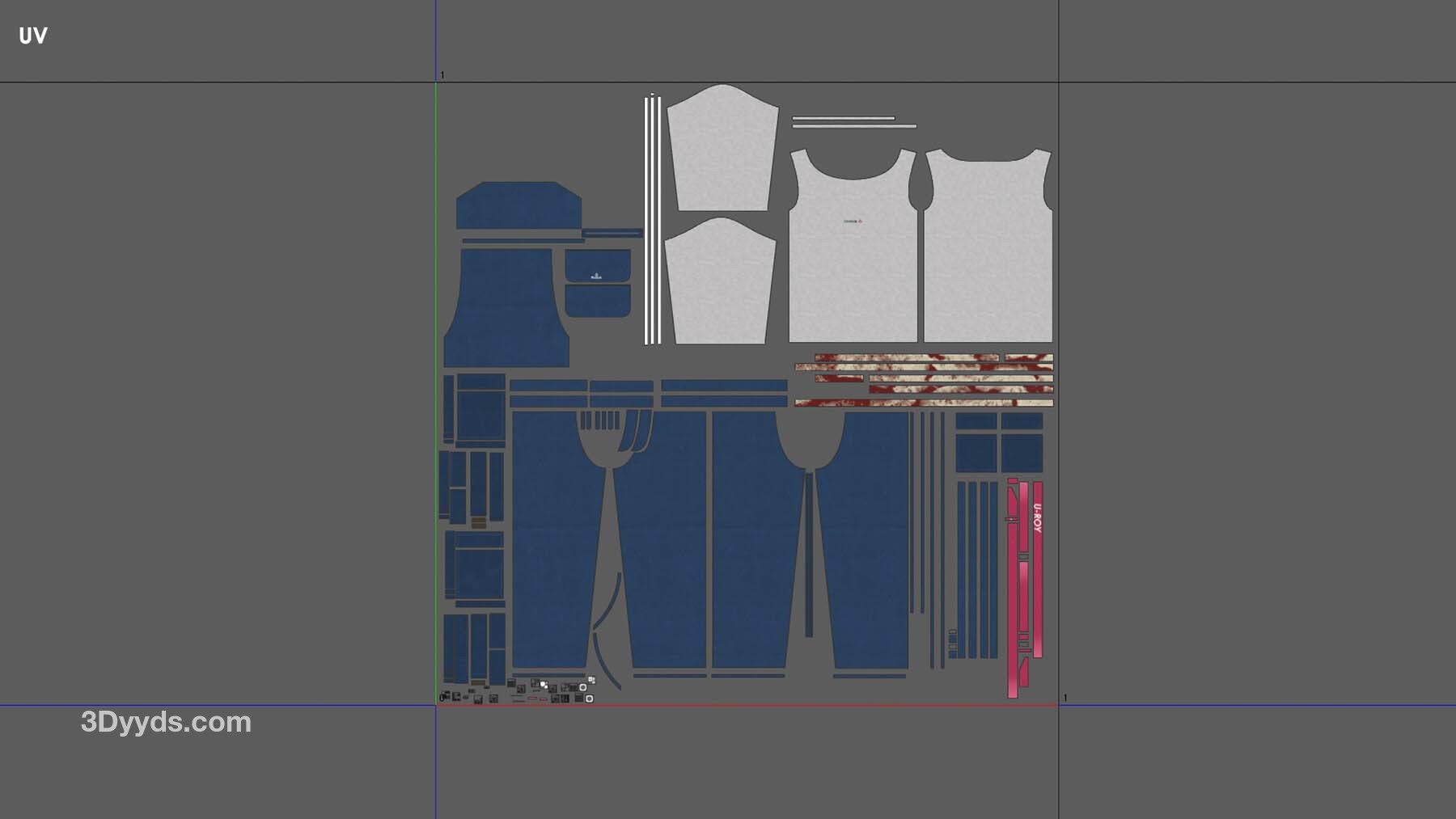
Task: Click the '1' axis label at top
Action: point(442,75)
